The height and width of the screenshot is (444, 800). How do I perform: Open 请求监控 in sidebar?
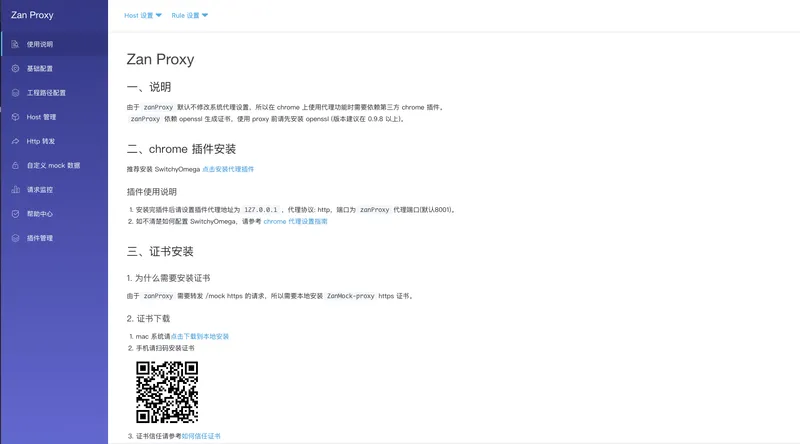[x=54, y=190]
